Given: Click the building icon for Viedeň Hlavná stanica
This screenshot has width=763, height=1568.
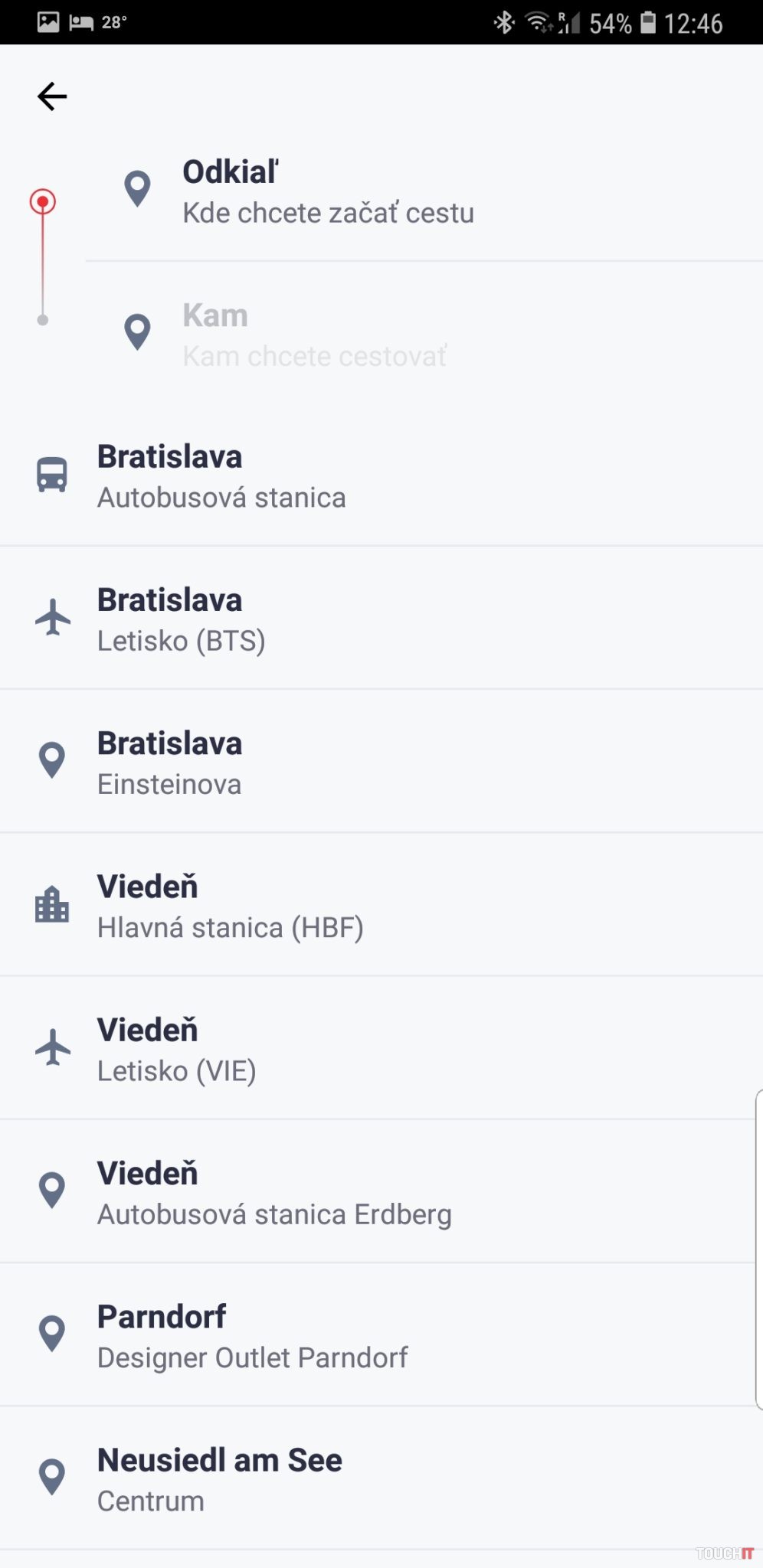Looking at the screenshot, I should pyautogui.click(x=52, y=904).
